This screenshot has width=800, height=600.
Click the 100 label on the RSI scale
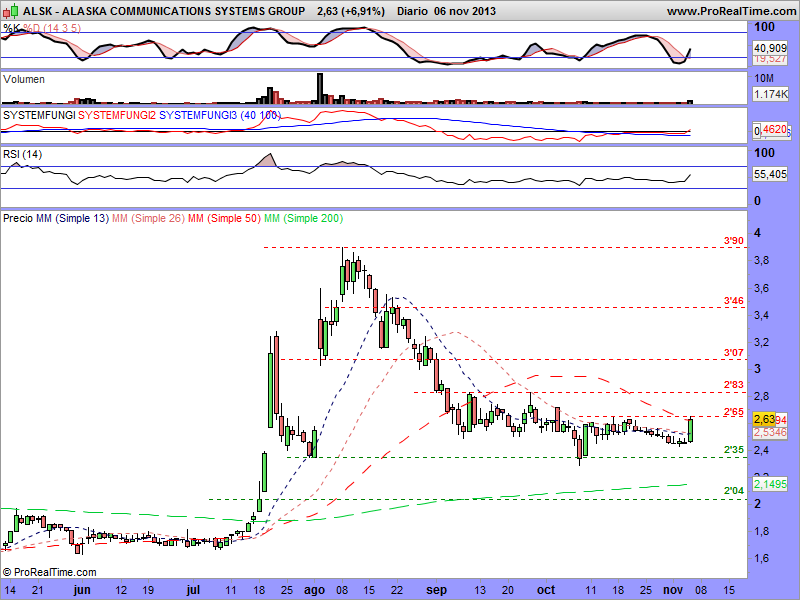pos(764,153)
